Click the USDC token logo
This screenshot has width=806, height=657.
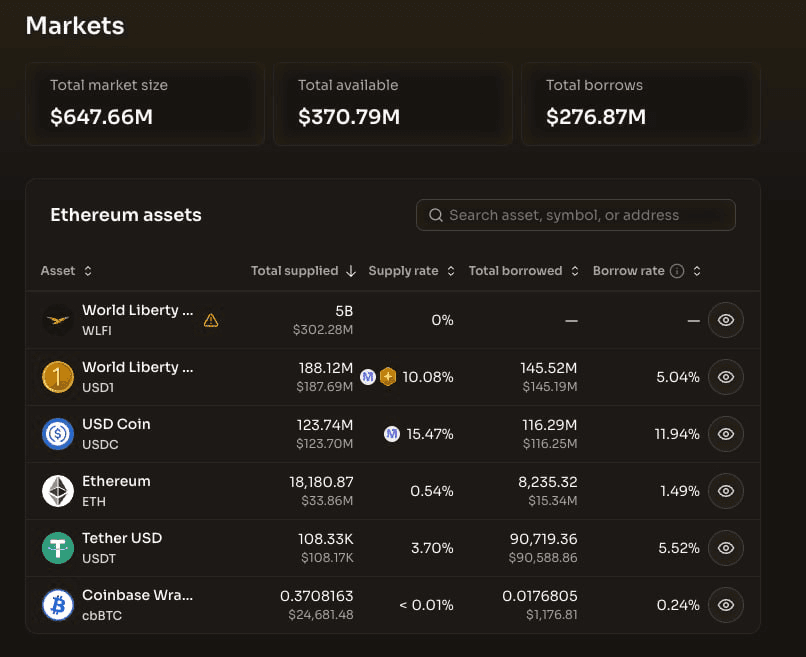click(x=58, y=434)
